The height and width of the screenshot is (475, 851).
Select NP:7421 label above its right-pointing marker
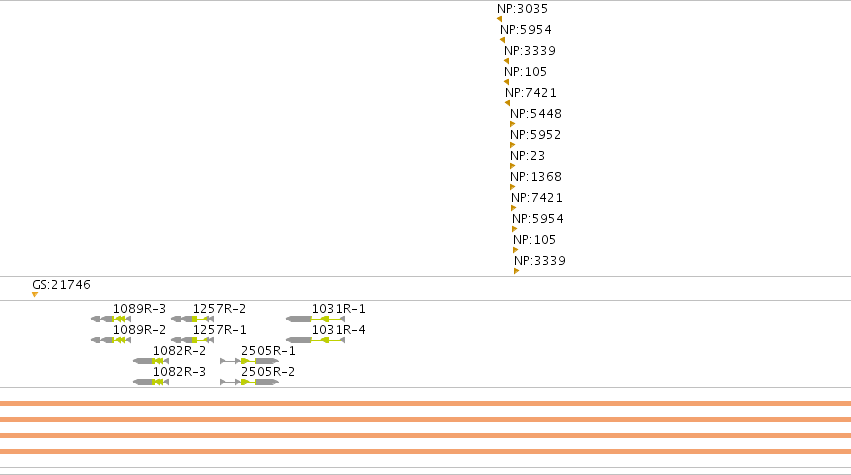537,198
